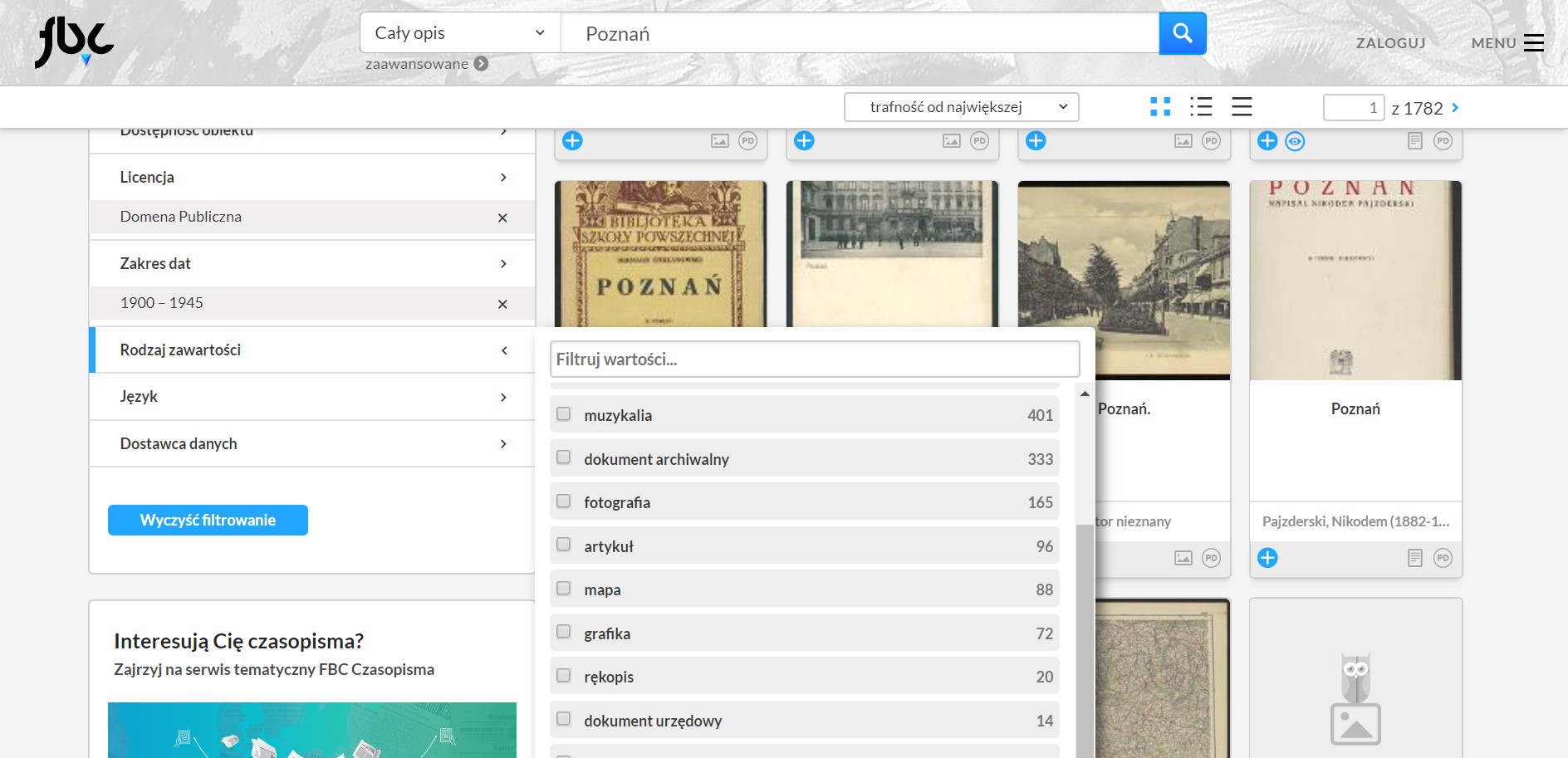The image size is (1568, 758).
Task: Add Pajzderski Poznań item with plus icon
Action: [x=1267, y=558]
